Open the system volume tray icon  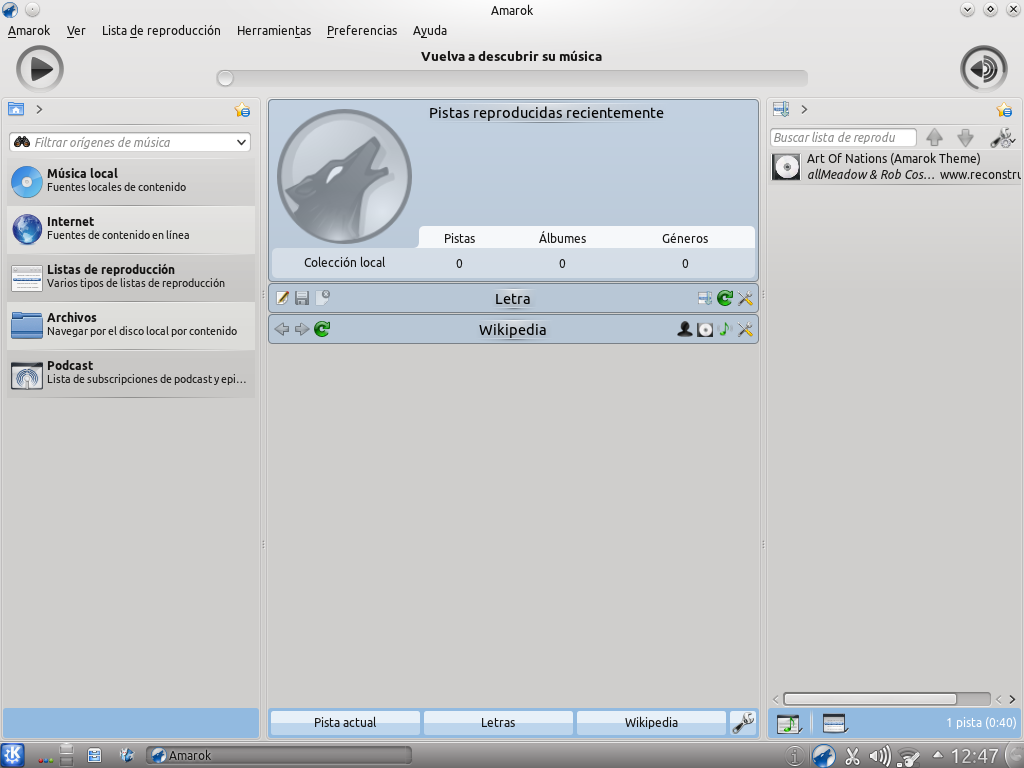coord(879,756)
